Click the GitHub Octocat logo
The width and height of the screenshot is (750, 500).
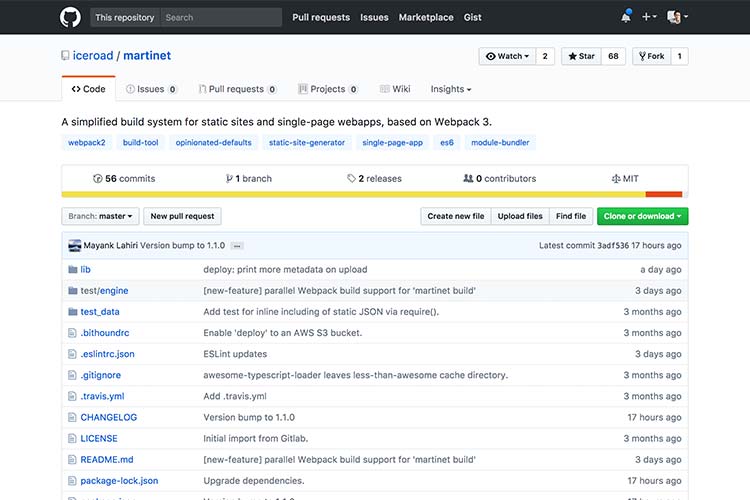point(70,17)
